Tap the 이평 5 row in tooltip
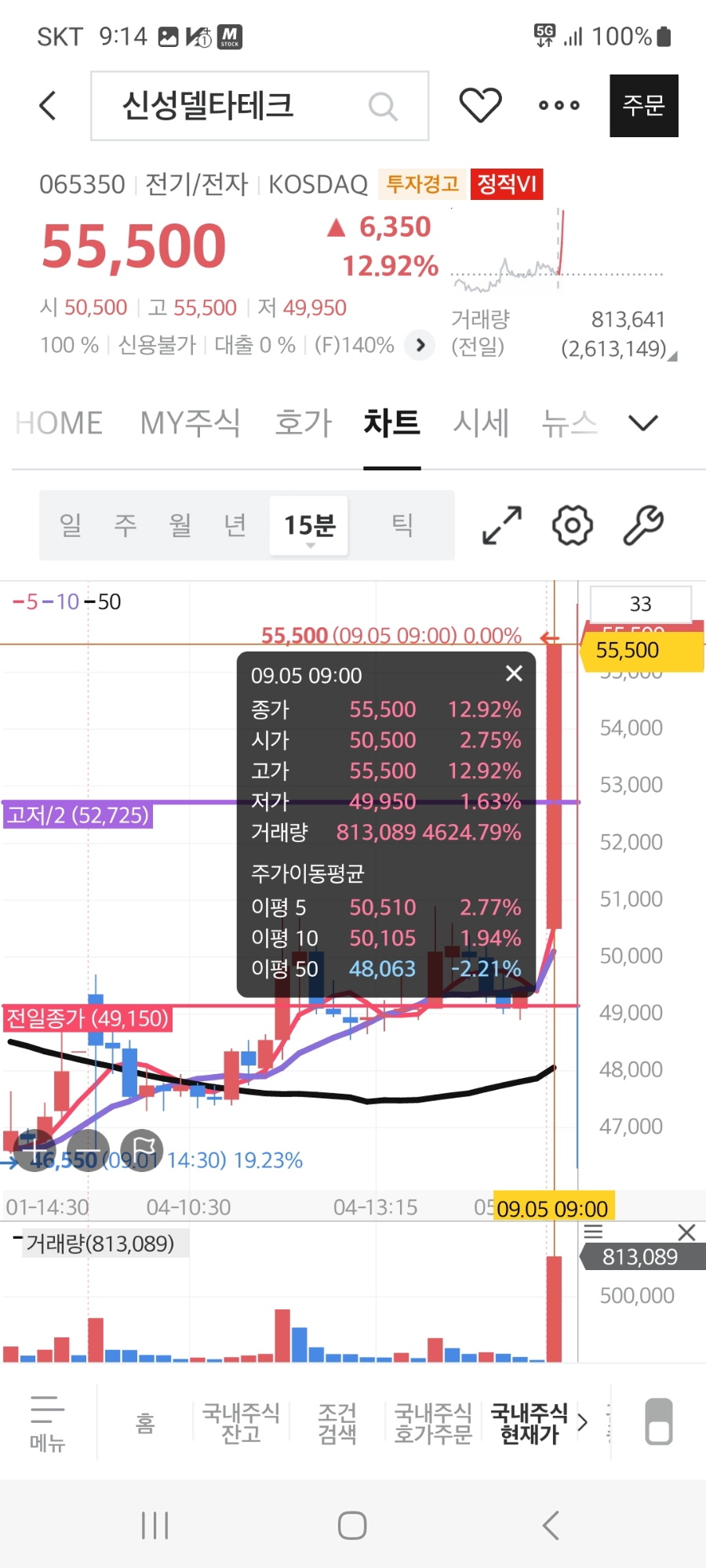Screen dimensions: 706x1568 click(x=386, y=907)
